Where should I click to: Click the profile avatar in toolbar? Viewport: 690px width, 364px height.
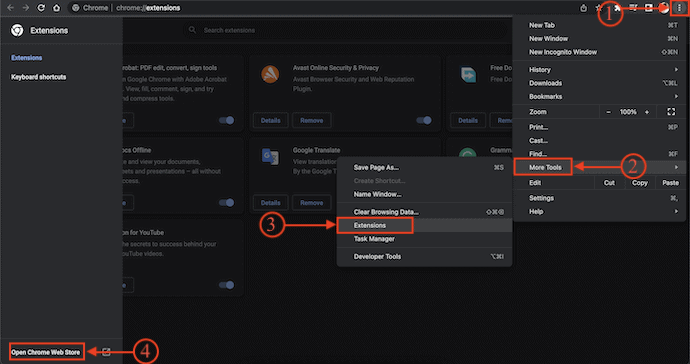(x=664, y=8)
